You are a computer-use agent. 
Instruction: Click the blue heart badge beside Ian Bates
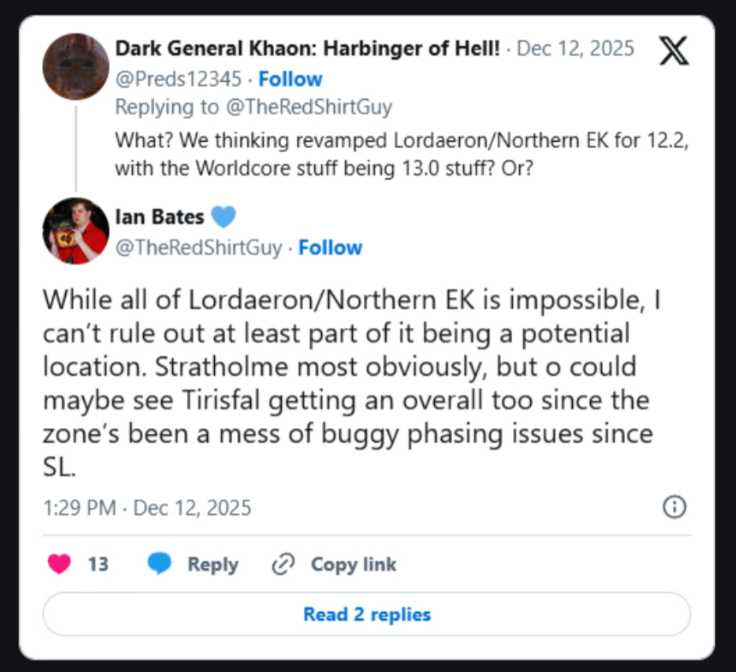pyautogui.click(x=223, y=218)
